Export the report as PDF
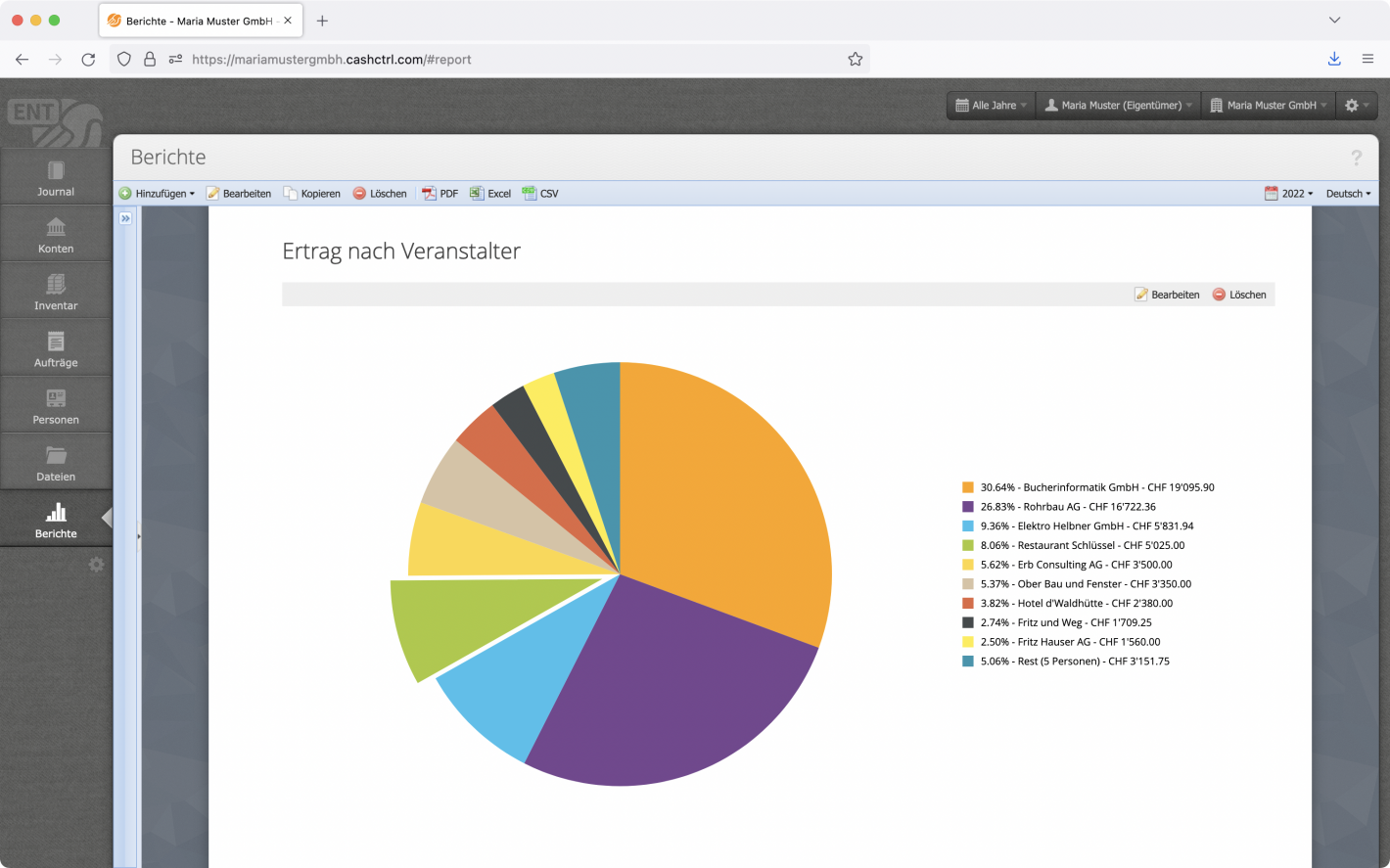The width and height of the screenshot is (1390, 868). [440, 194]
